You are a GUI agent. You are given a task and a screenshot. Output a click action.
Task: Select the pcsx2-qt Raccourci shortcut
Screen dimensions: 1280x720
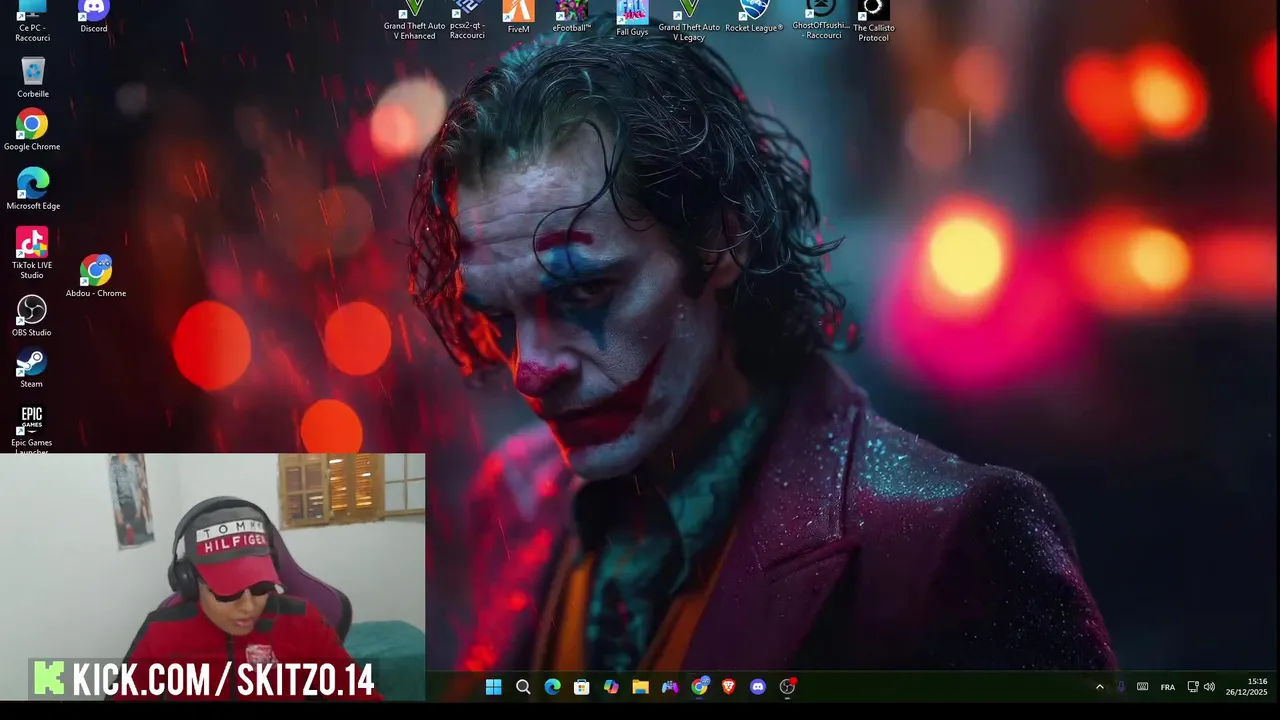[467, 20]
